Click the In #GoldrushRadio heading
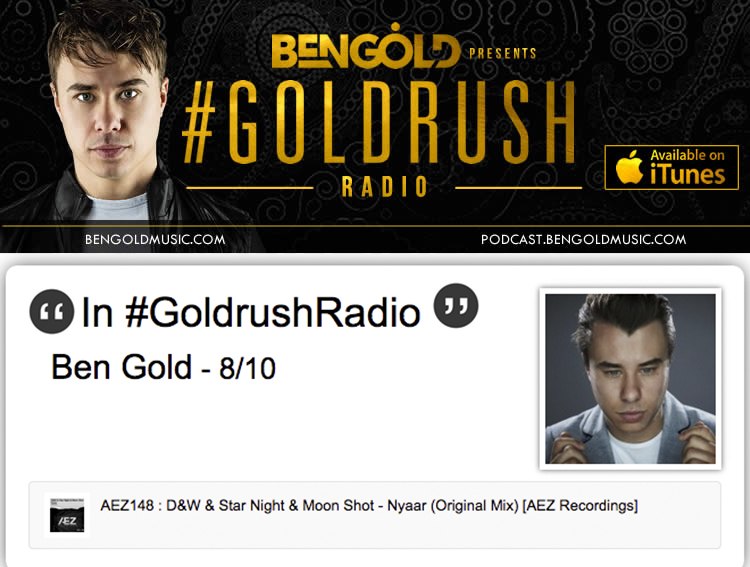This screenshot has height=567, width=750. [251, 312]
